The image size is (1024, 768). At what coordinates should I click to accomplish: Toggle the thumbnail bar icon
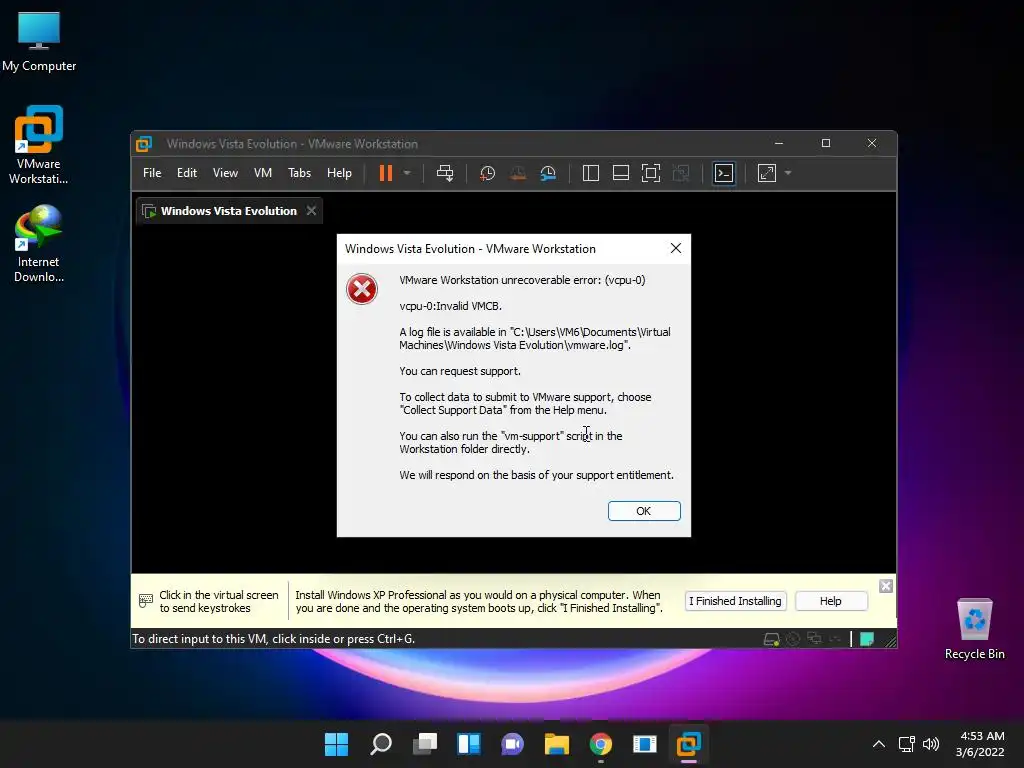coord(620,173)
